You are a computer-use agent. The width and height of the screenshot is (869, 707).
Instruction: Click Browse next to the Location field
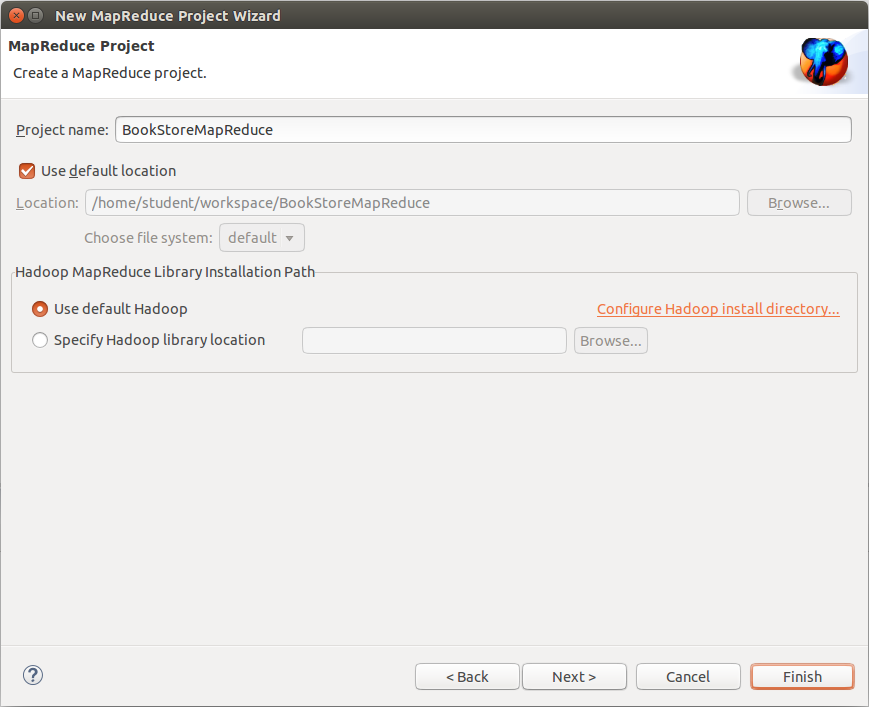[x=799, y=203]
